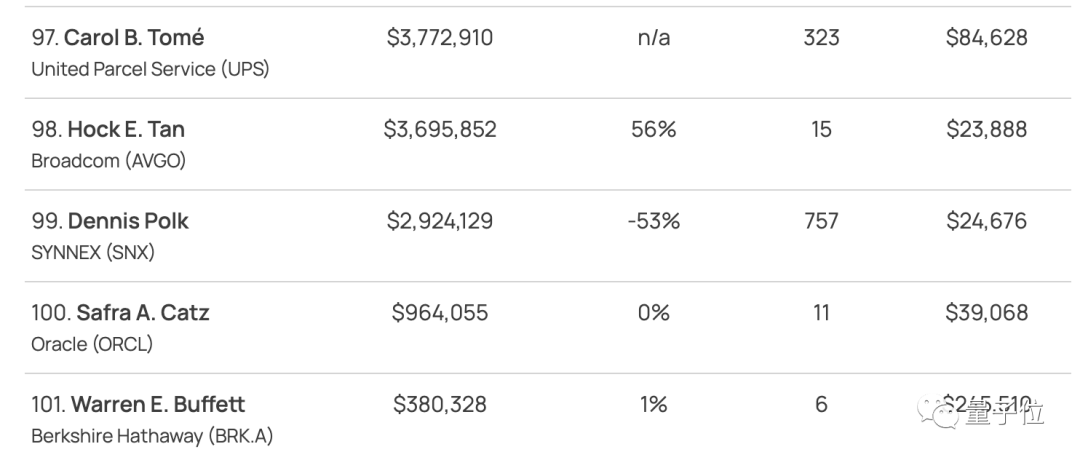
Task: Select the $2,924,129 amount
Action: coord(440,221)
